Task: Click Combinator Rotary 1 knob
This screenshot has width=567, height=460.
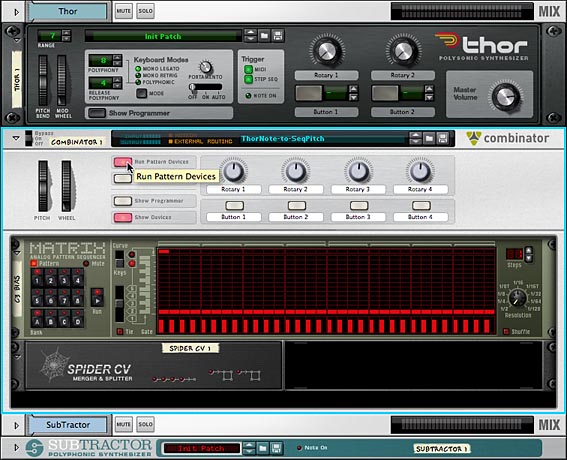Action: [234, 171]
